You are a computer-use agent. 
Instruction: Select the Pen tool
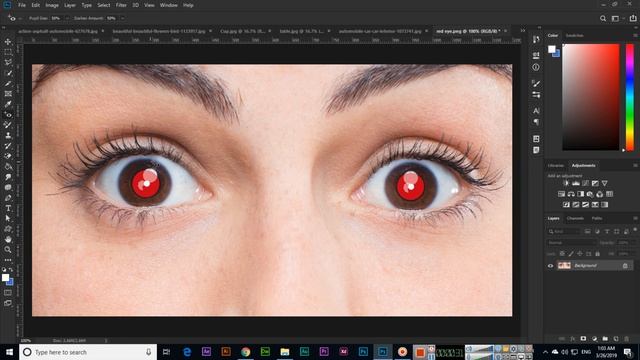tap(8, 198)
